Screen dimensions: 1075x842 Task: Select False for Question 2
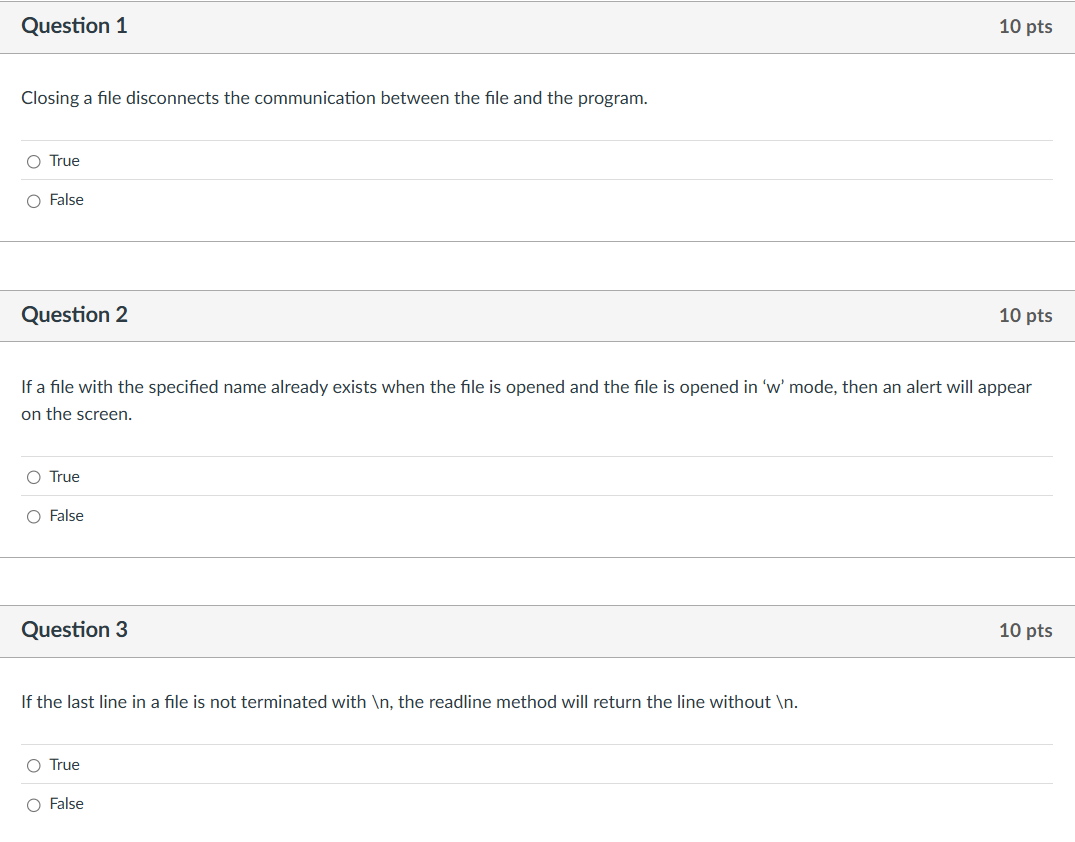33,516
